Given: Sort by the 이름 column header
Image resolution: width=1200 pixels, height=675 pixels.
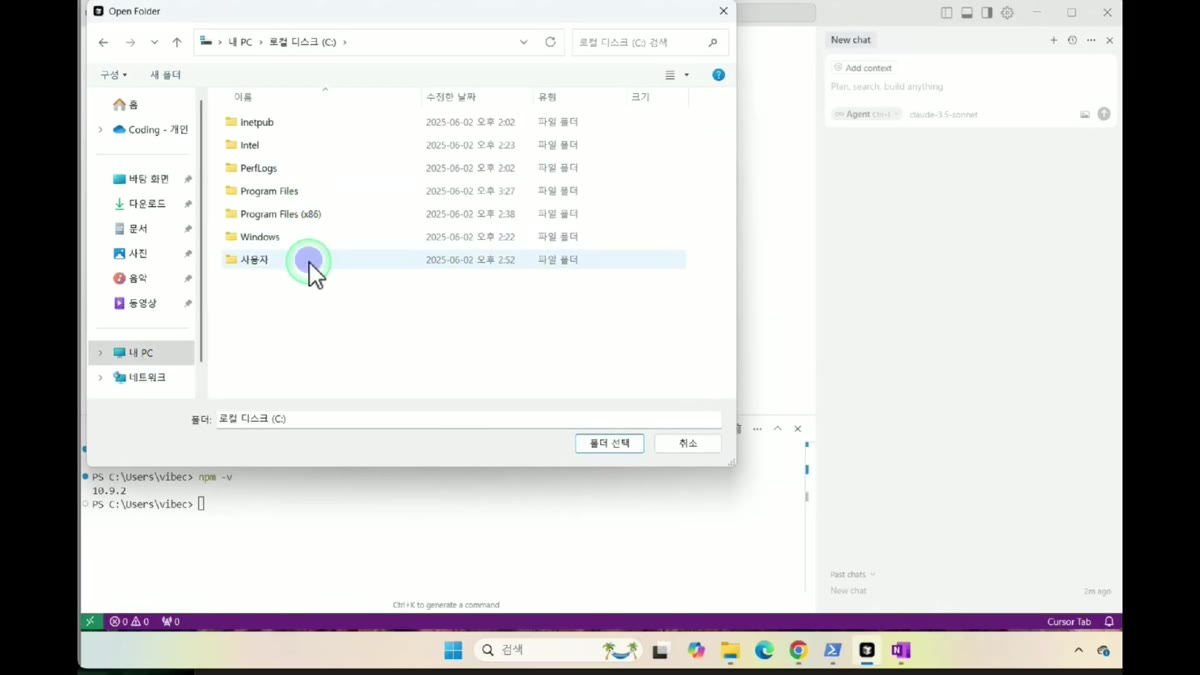Looking at the screenshot, I should coord(243,97).
